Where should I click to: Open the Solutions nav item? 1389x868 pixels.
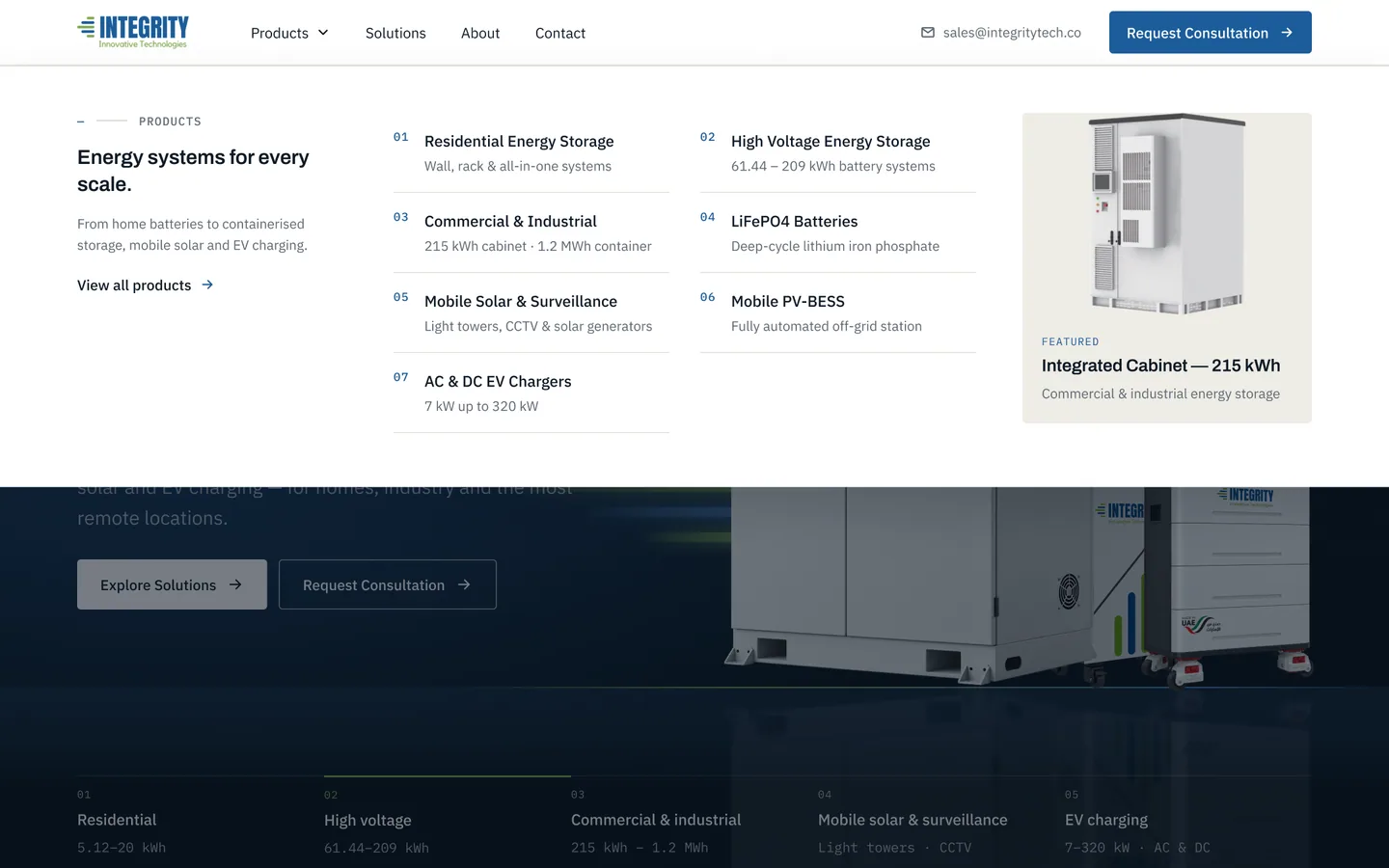click(395, 33)
